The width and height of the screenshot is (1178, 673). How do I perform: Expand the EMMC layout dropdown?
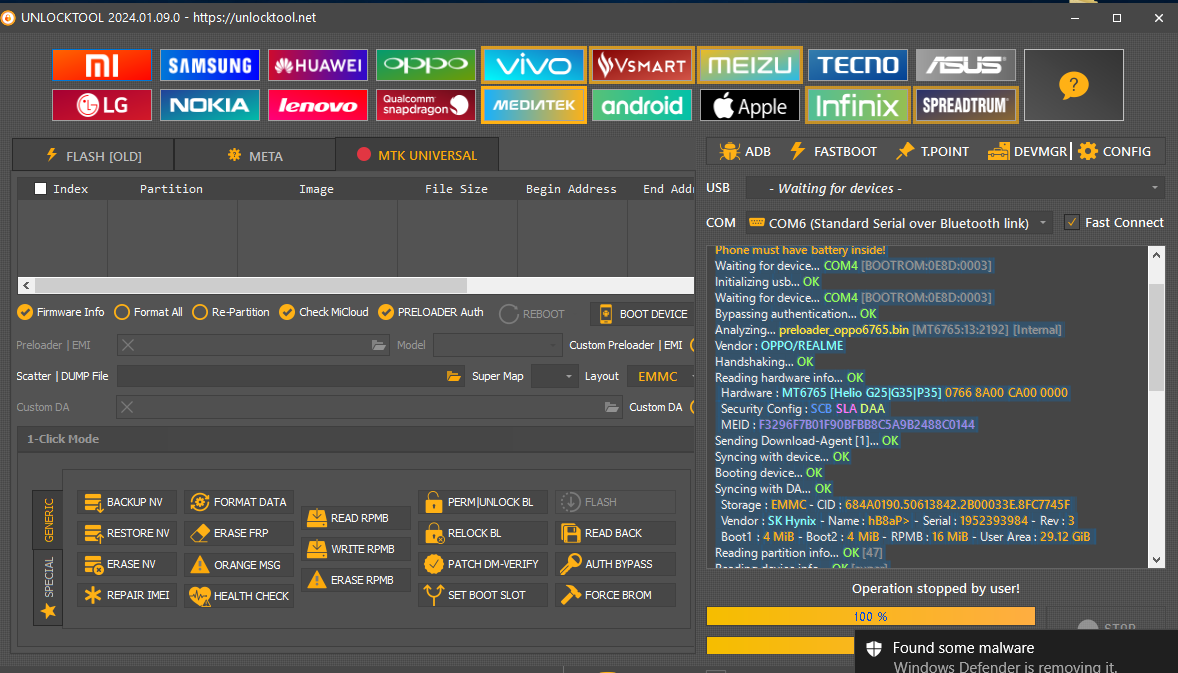(x=664, y=377)
